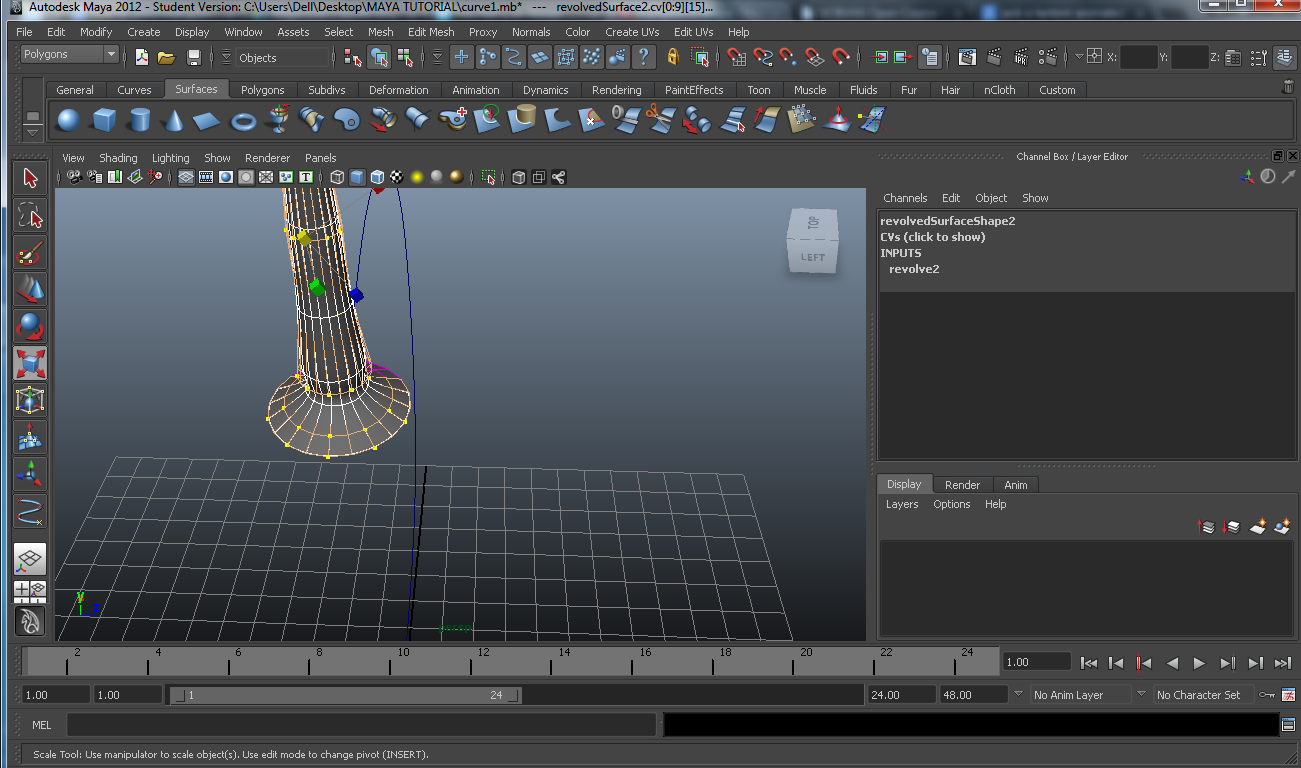Toggle smooth shade all in the panel toolbar

357,177
